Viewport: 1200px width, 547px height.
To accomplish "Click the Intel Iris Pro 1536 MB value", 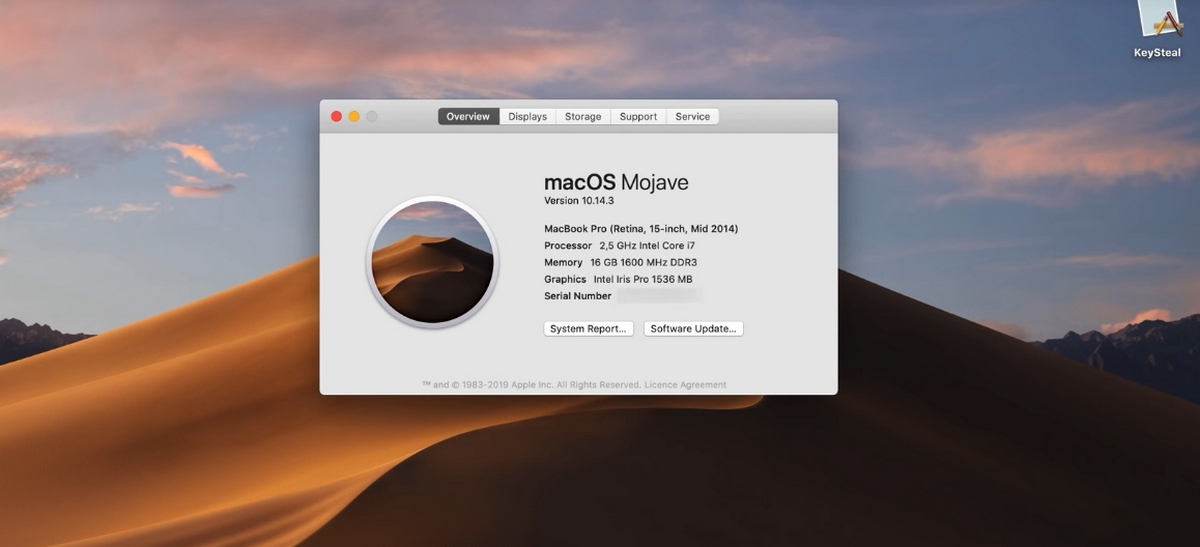I will [x=643, y=280].
